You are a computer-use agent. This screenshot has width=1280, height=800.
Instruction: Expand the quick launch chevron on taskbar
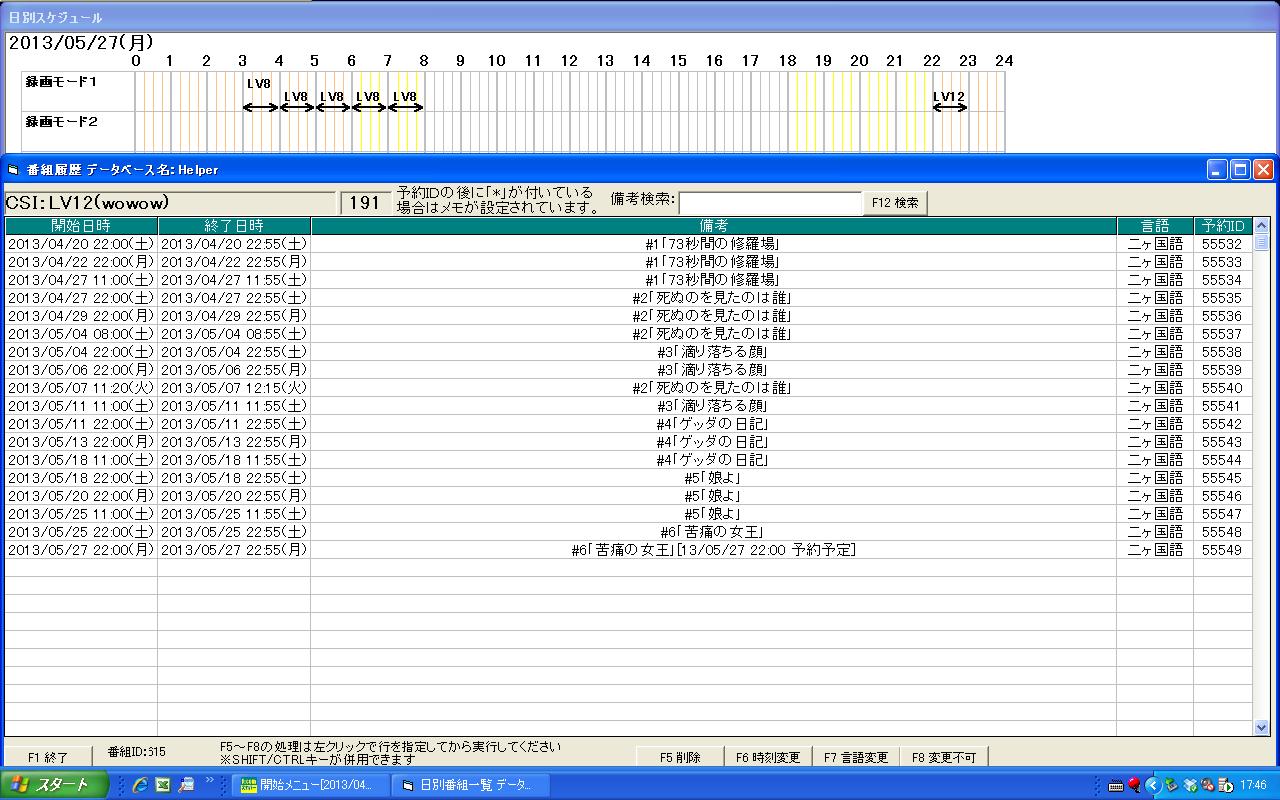(x=210, y=780)
